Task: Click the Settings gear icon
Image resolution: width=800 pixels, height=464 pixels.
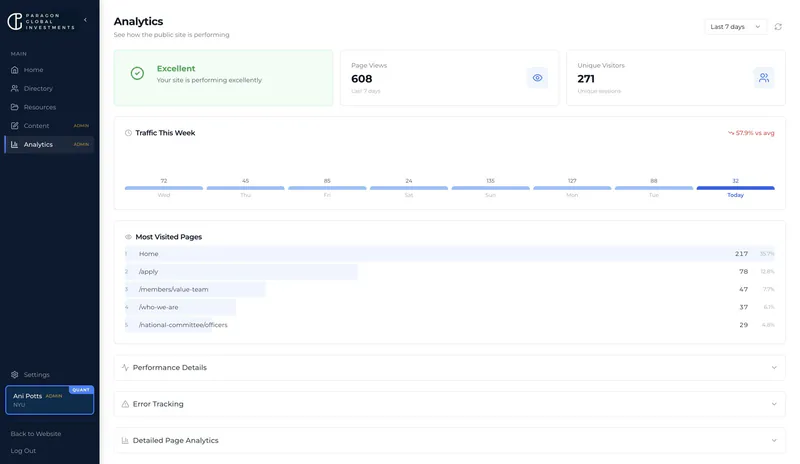Action: (x=15, y=375)
